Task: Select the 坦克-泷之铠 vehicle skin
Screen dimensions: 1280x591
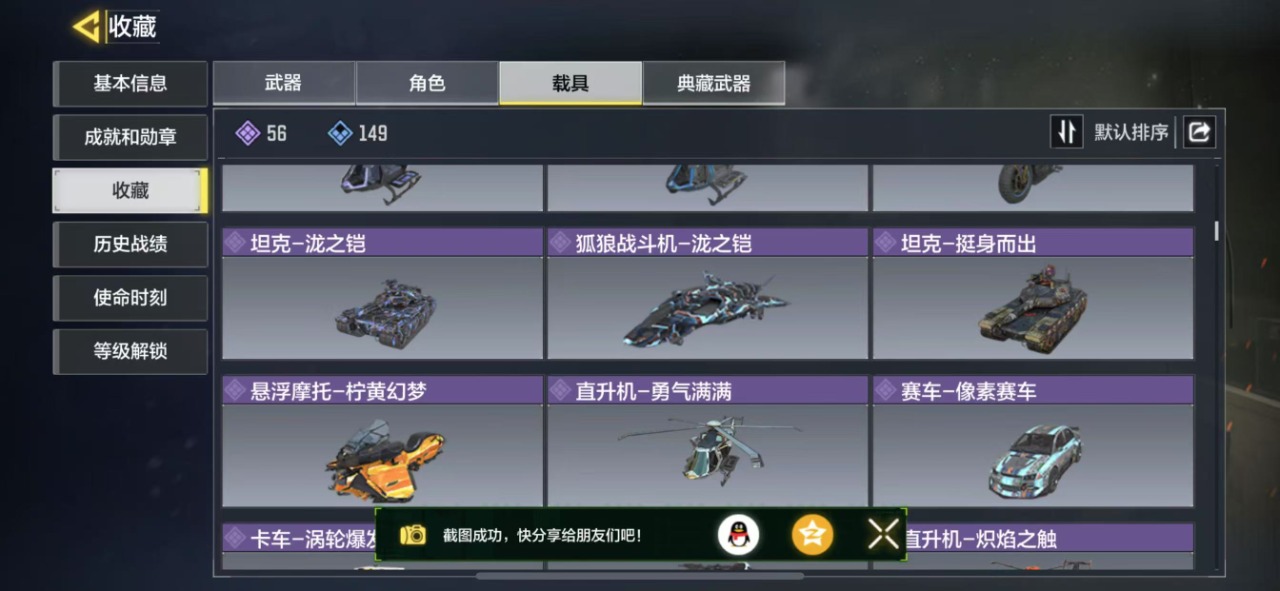Action: [x=382, y=294]
